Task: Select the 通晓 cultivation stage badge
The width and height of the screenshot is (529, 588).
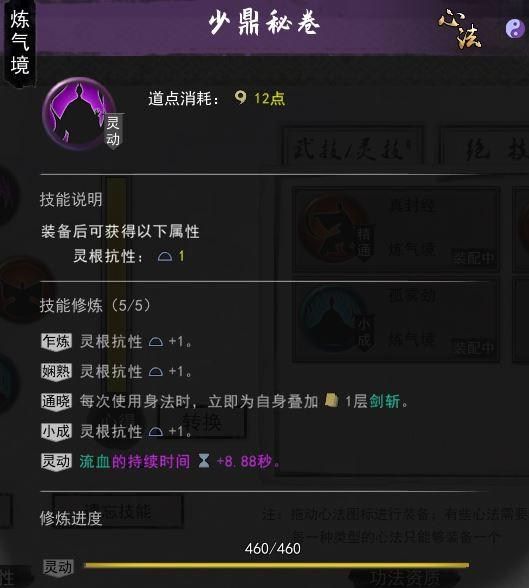Action: [x=56, y=402]
